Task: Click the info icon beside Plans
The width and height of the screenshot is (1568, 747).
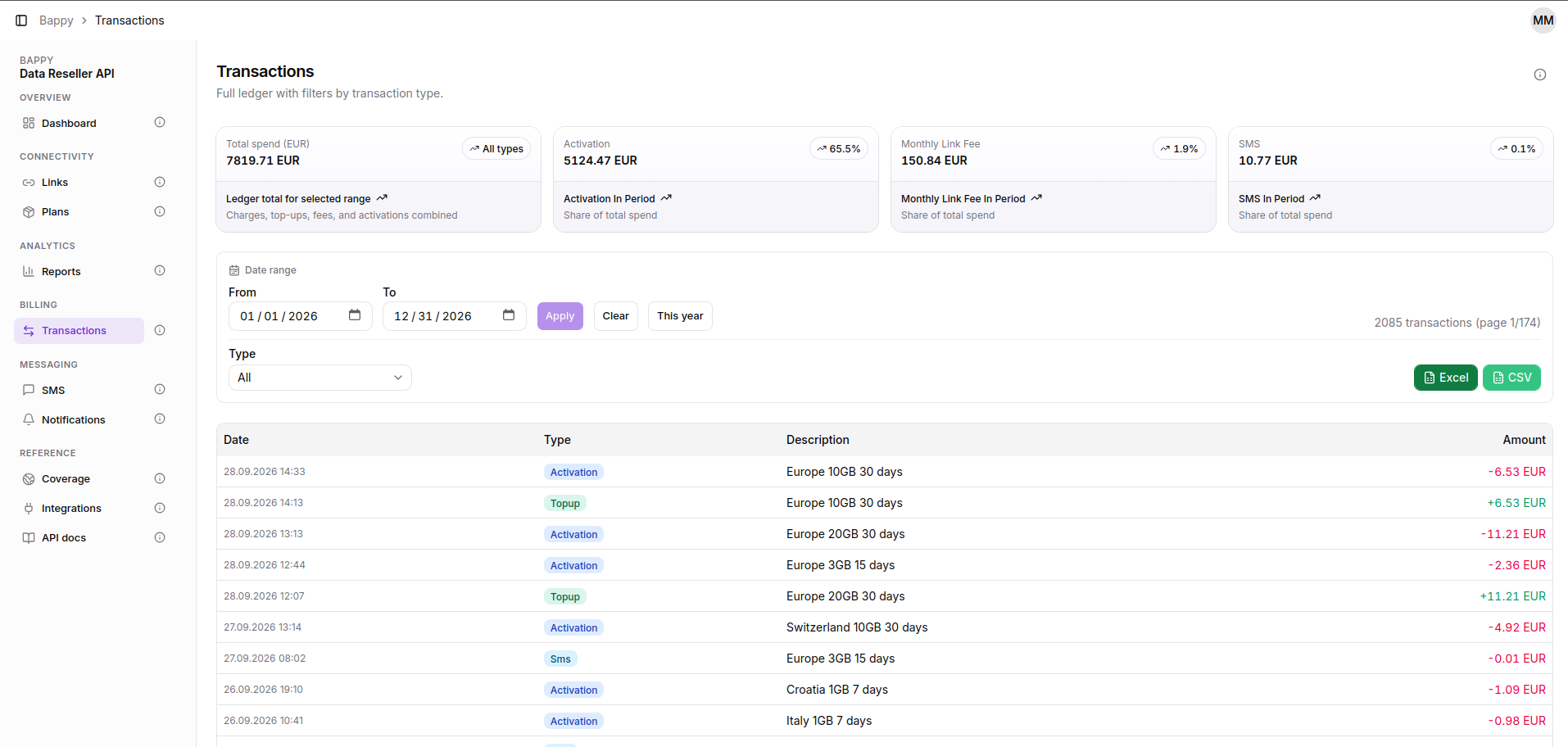Action: (160, 211)
